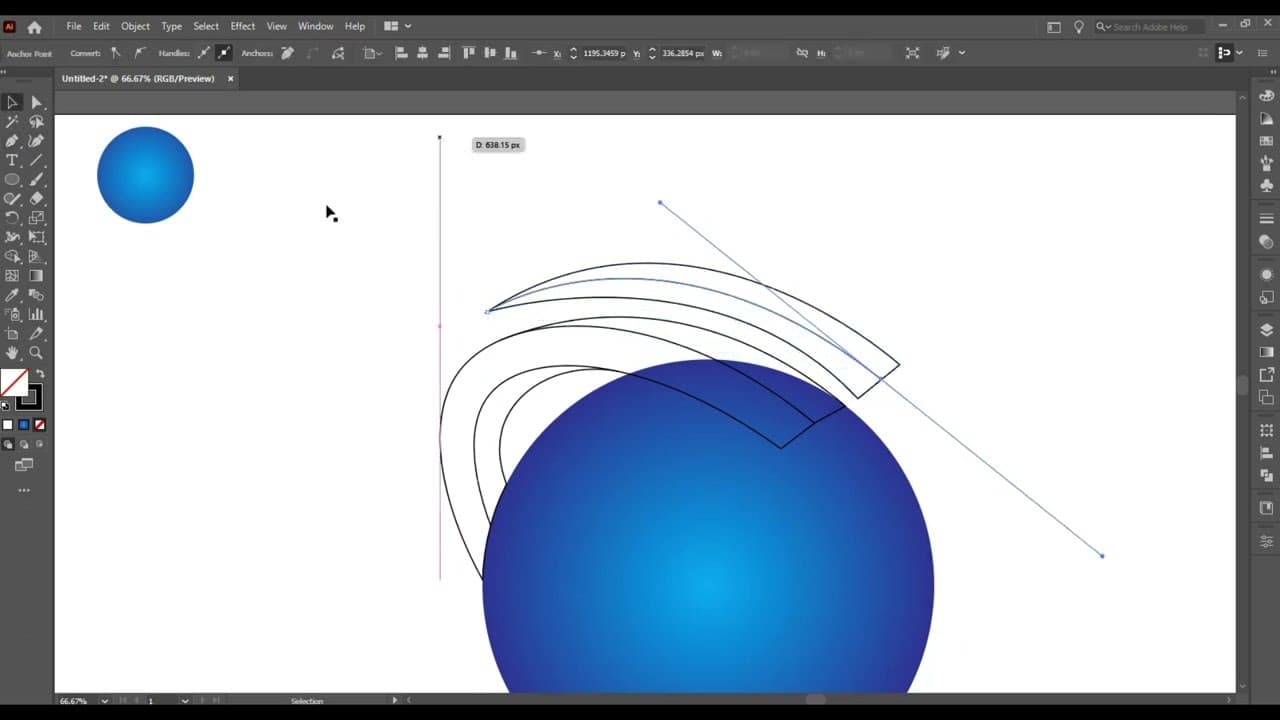Select the Ellipse shape tool
This screenshot has width=1280, height=720.
point(12,180)
